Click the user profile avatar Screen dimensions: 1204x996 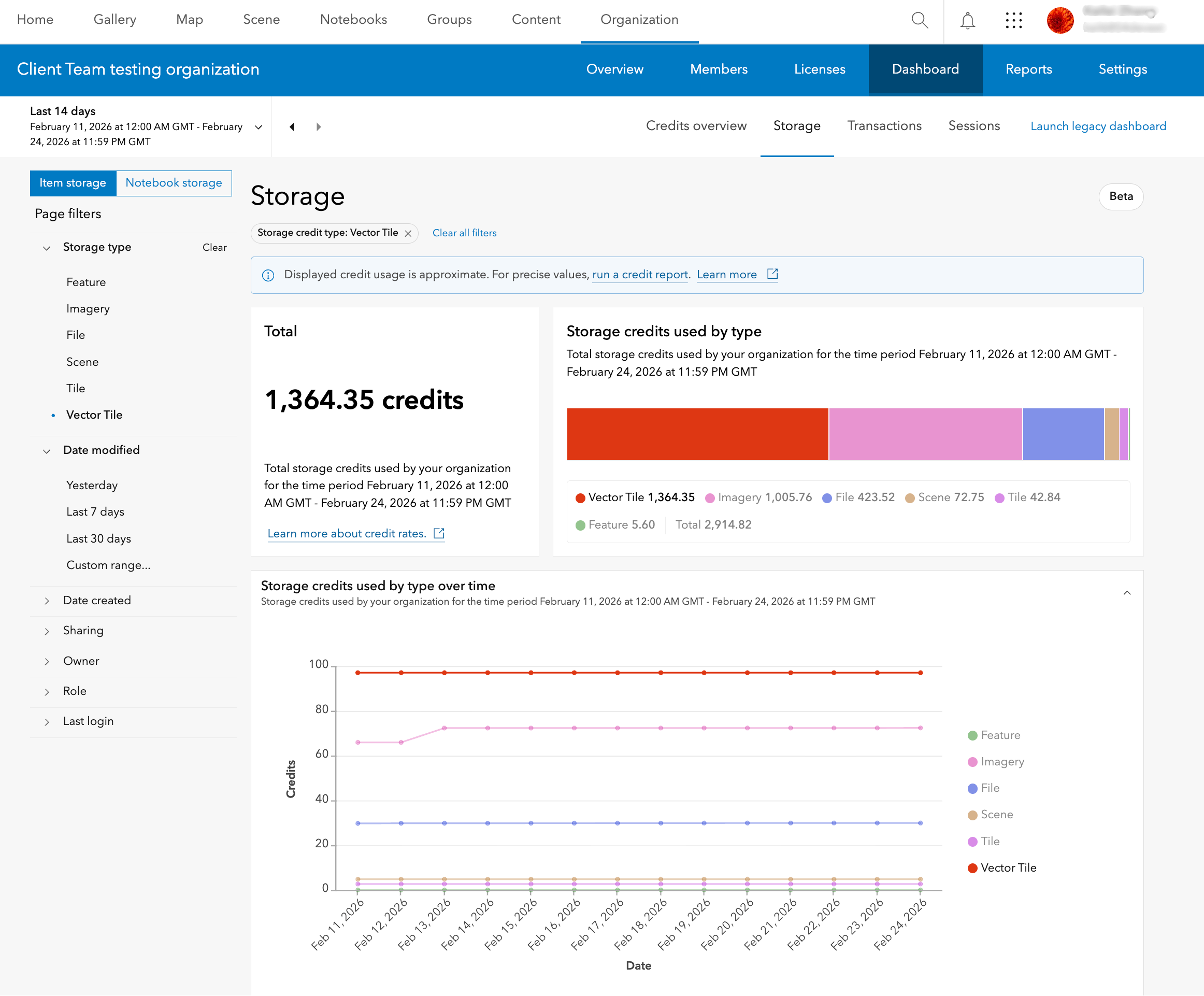coord(1059,21)
